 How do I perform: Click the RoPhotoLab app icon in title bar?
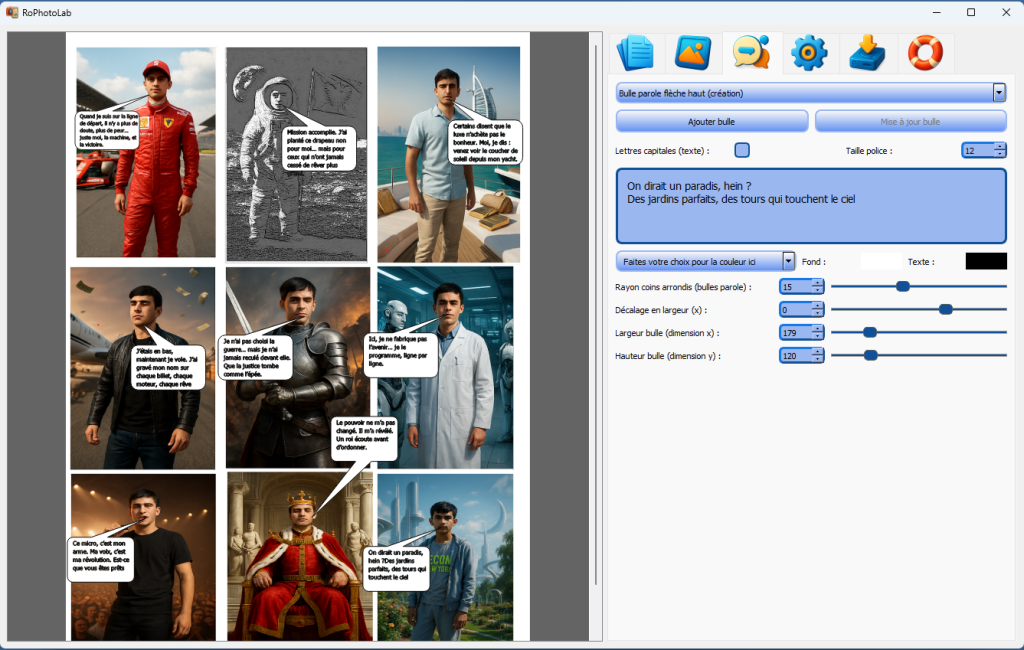12,12
